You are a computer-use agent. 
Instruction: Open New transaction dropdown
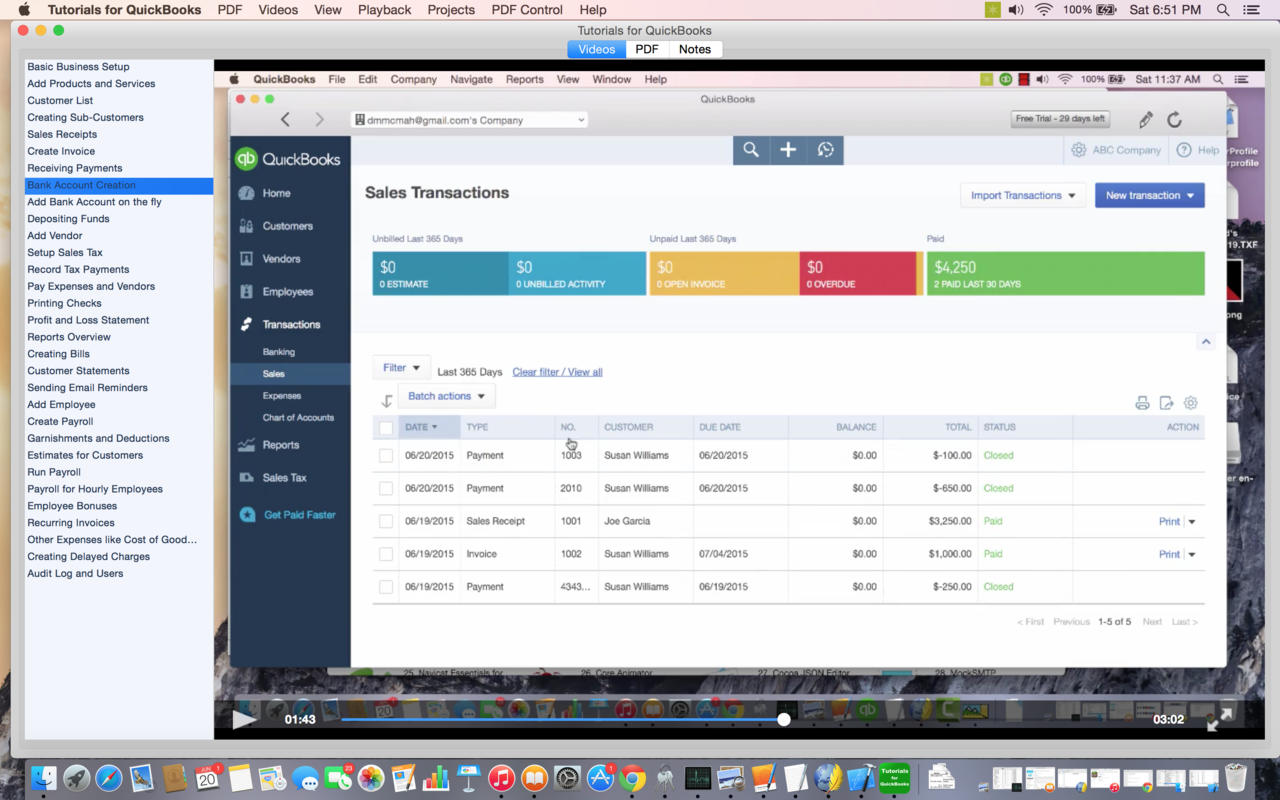point(1149,195)
